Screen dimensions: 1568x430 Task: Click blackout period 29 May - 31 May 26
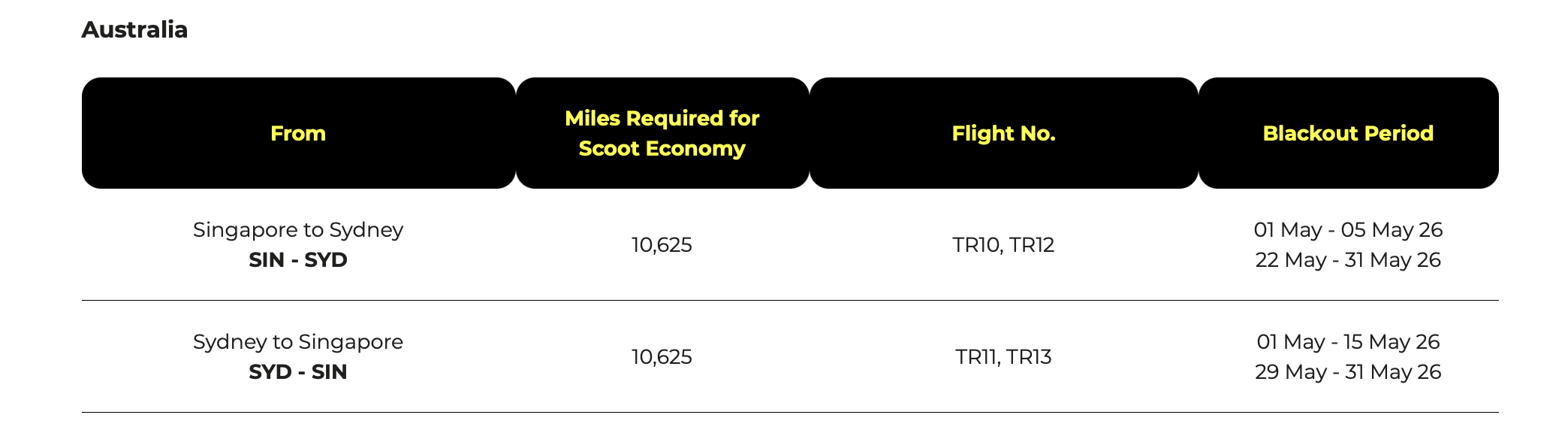coord(1348,372)
